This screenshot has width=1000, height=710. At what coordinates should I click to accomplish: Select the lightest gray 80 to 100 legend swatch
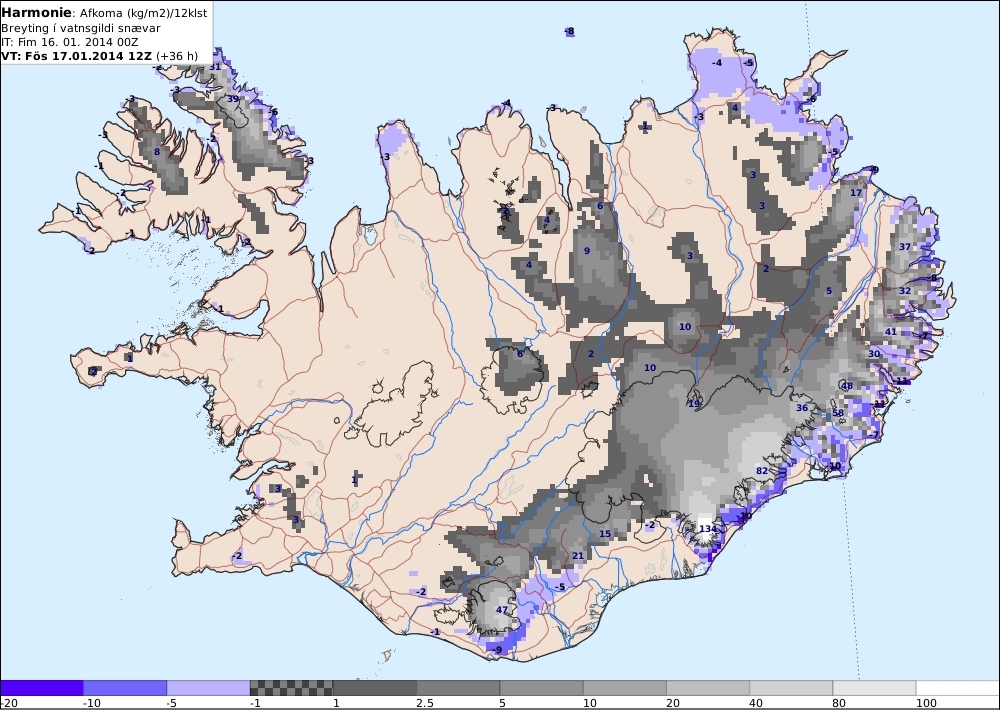click(874, 688)
